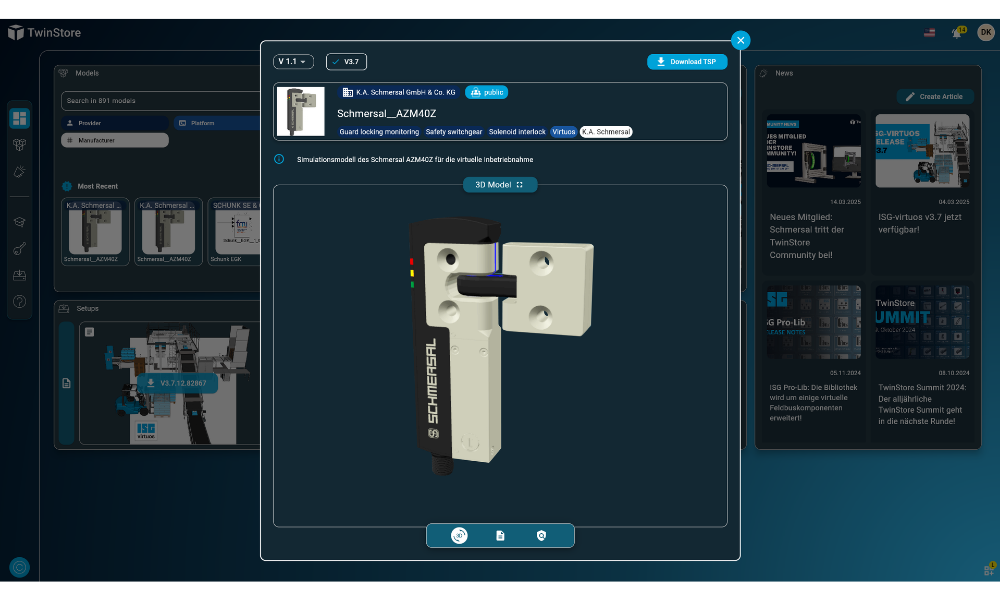This screenshot has width=1000, height=600.
Task: Click the Download TSP button
Action: [x=687, y=62]
